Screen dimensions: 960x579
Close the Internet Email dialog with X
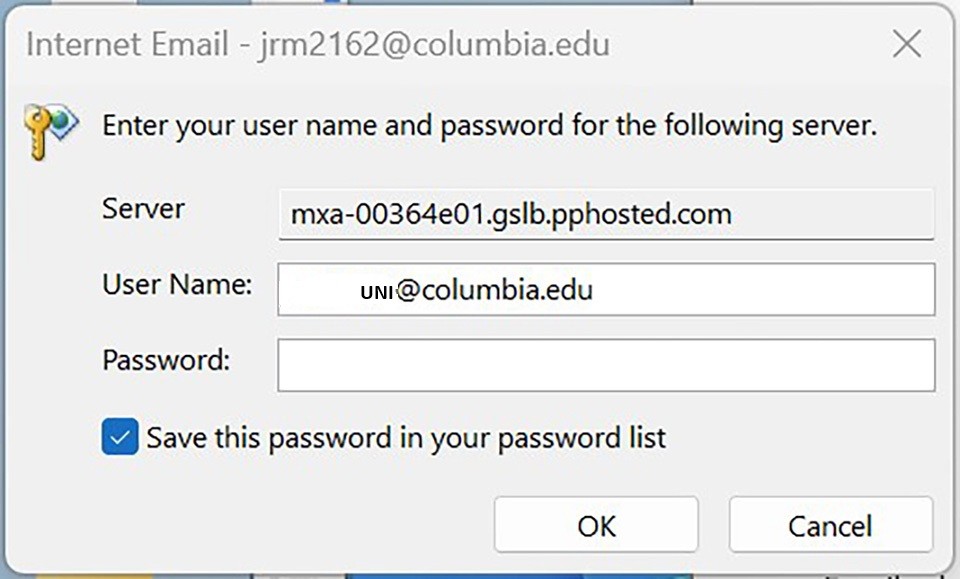(907, 44)
